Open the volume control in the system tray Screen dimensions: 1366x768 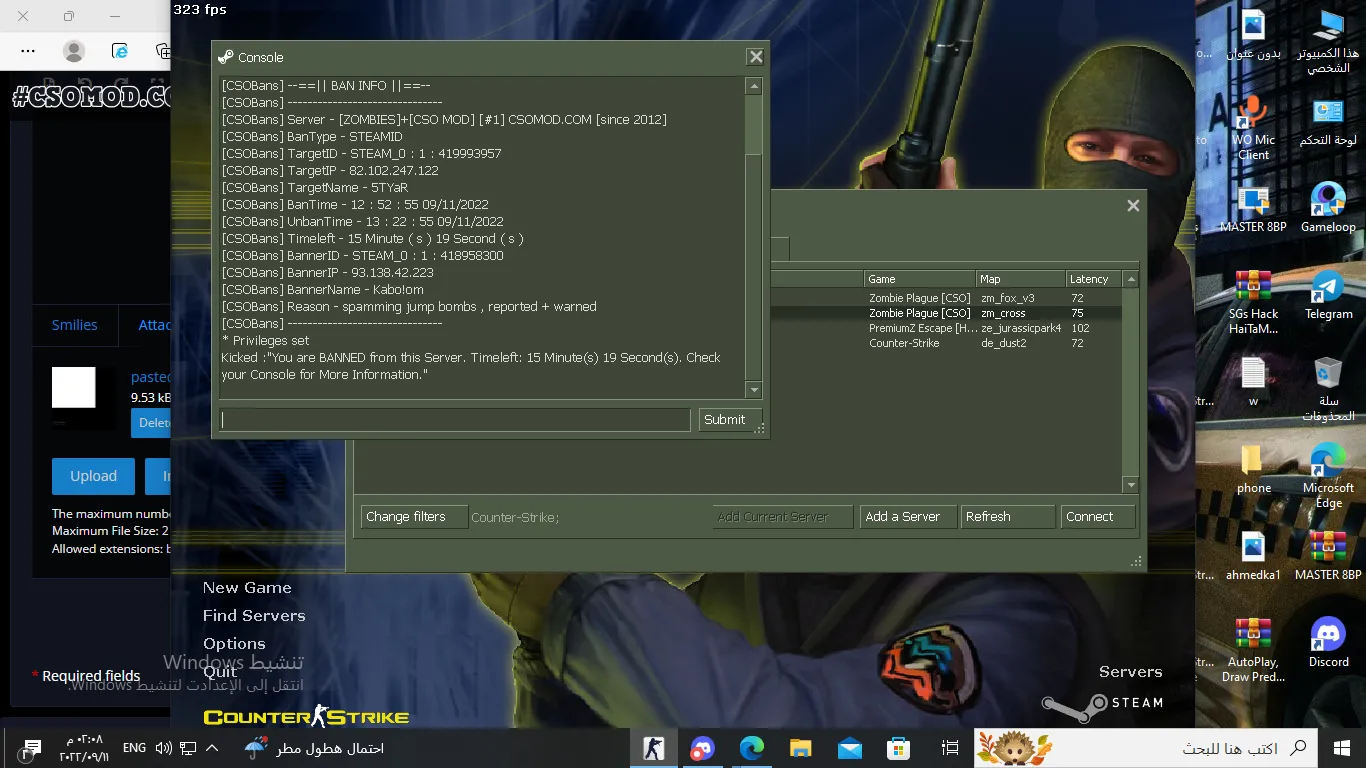pos(164,748)
